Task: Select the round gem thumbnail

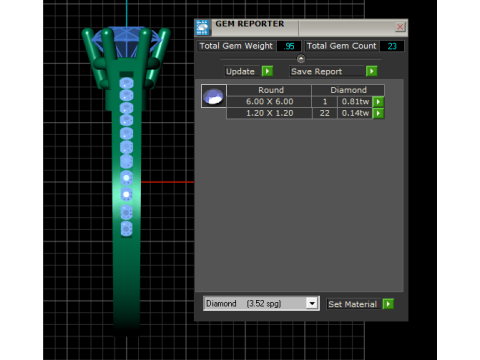Action: [x=214, y=96]
